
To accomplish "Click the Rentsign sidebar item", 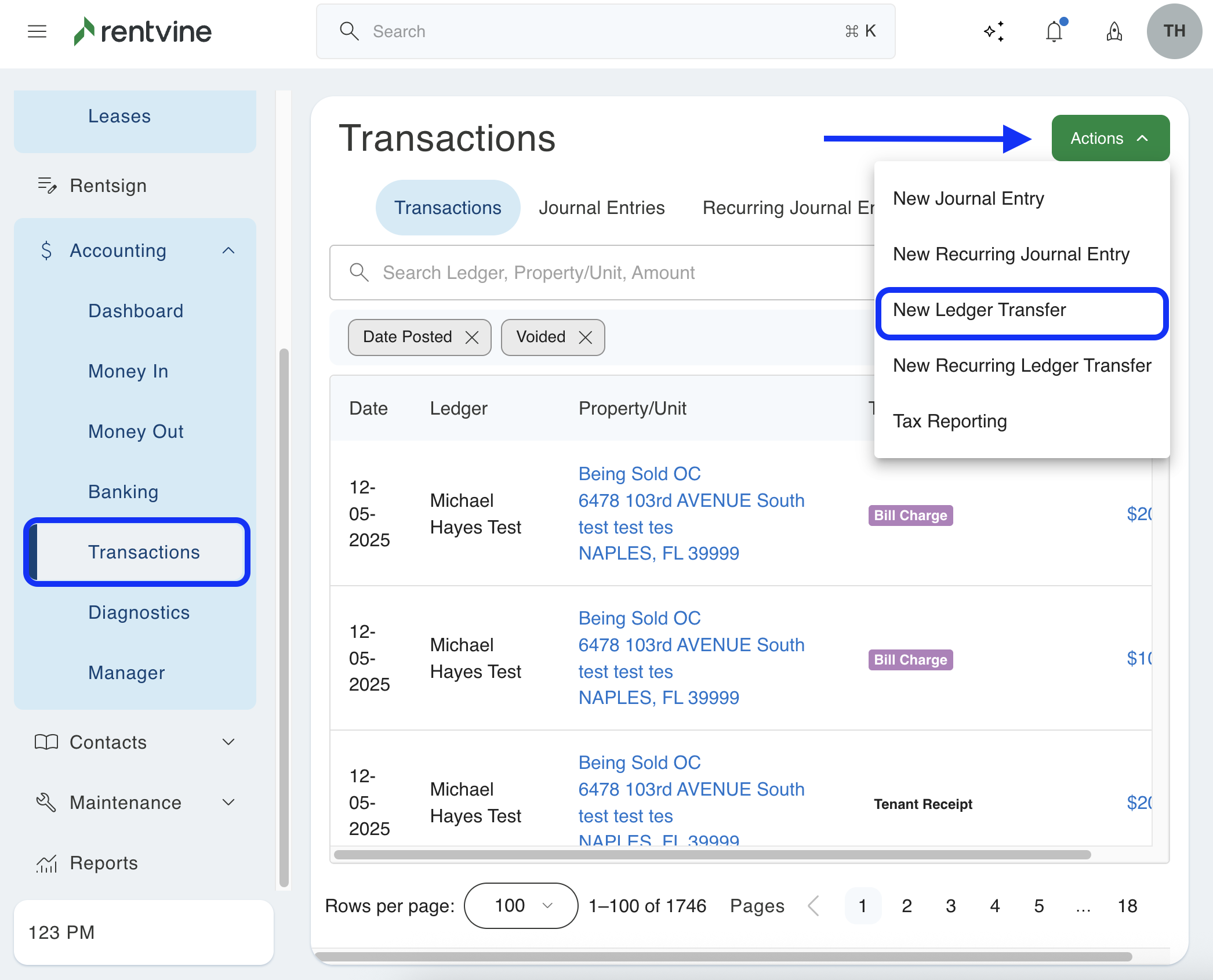I will click(x=108, y=186).
